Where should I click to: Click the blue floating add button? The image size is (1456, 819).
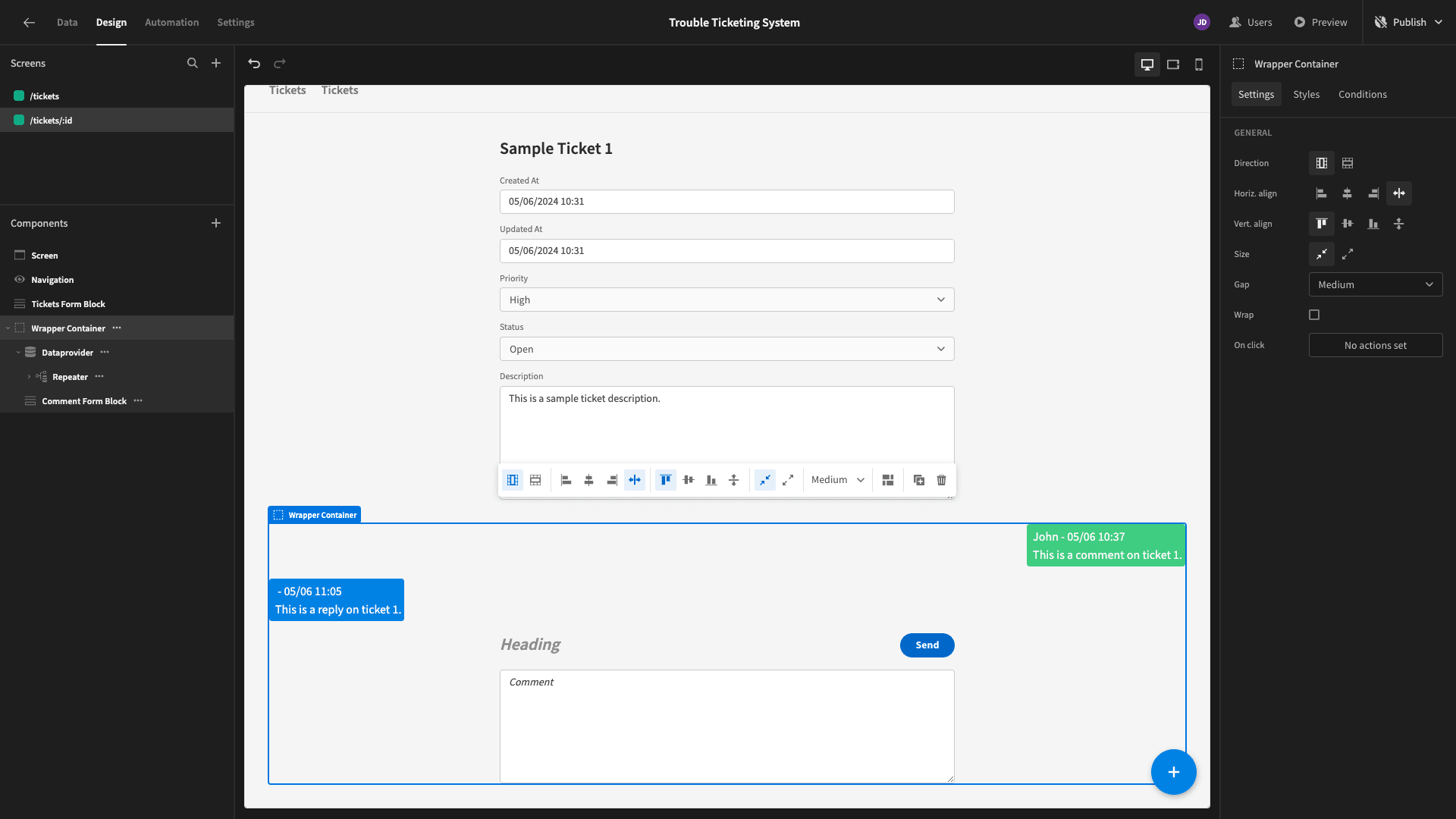(1173, 772)
